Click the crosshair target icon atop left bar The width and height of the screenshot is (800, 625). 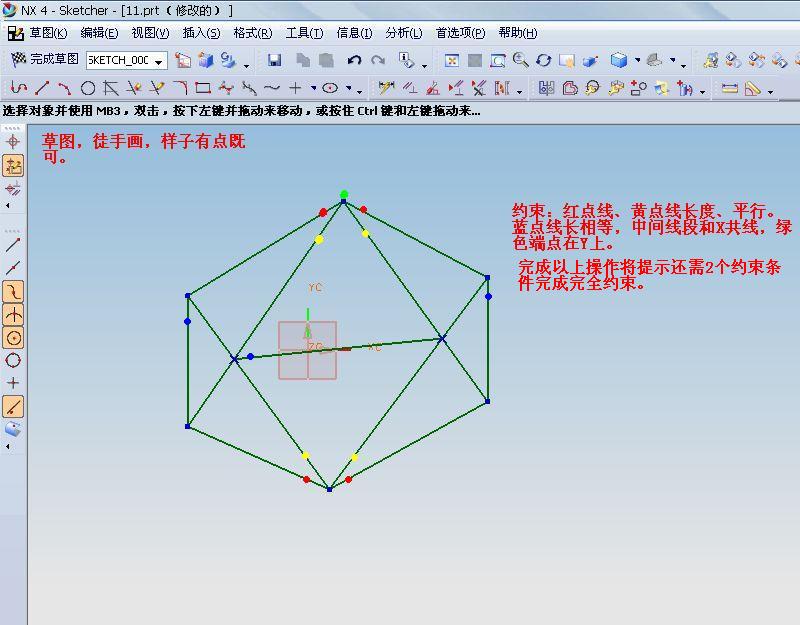coord(13,142)
